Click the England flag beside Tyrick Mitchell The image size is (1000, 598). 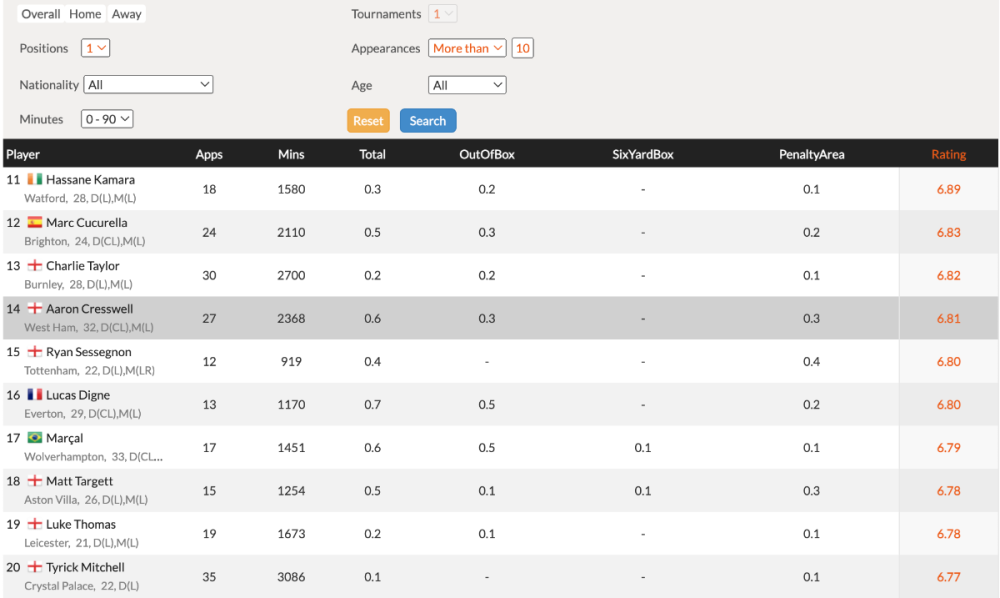tap(35, 567)
